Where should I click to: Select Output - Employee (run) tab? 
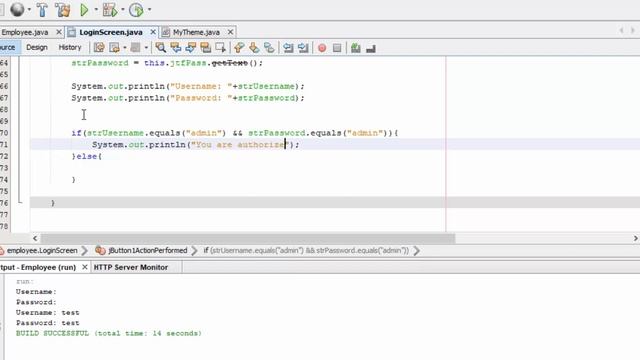[x=38, y=267]
